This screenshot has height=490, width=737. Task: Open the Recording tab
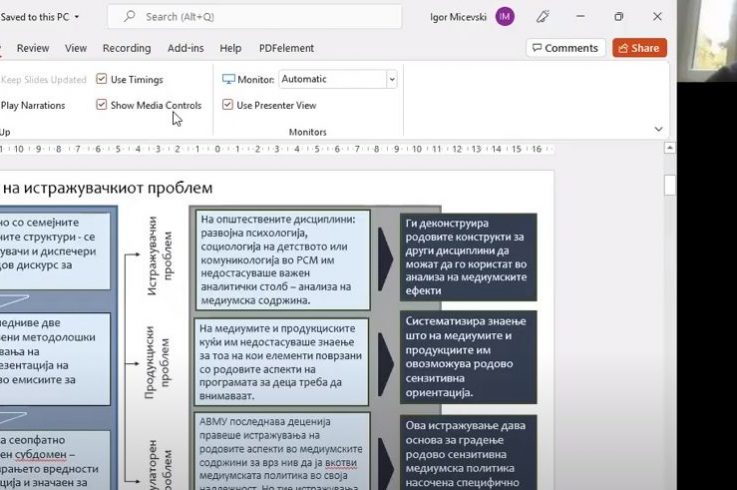pyautogui.click(x=126, y=48)
